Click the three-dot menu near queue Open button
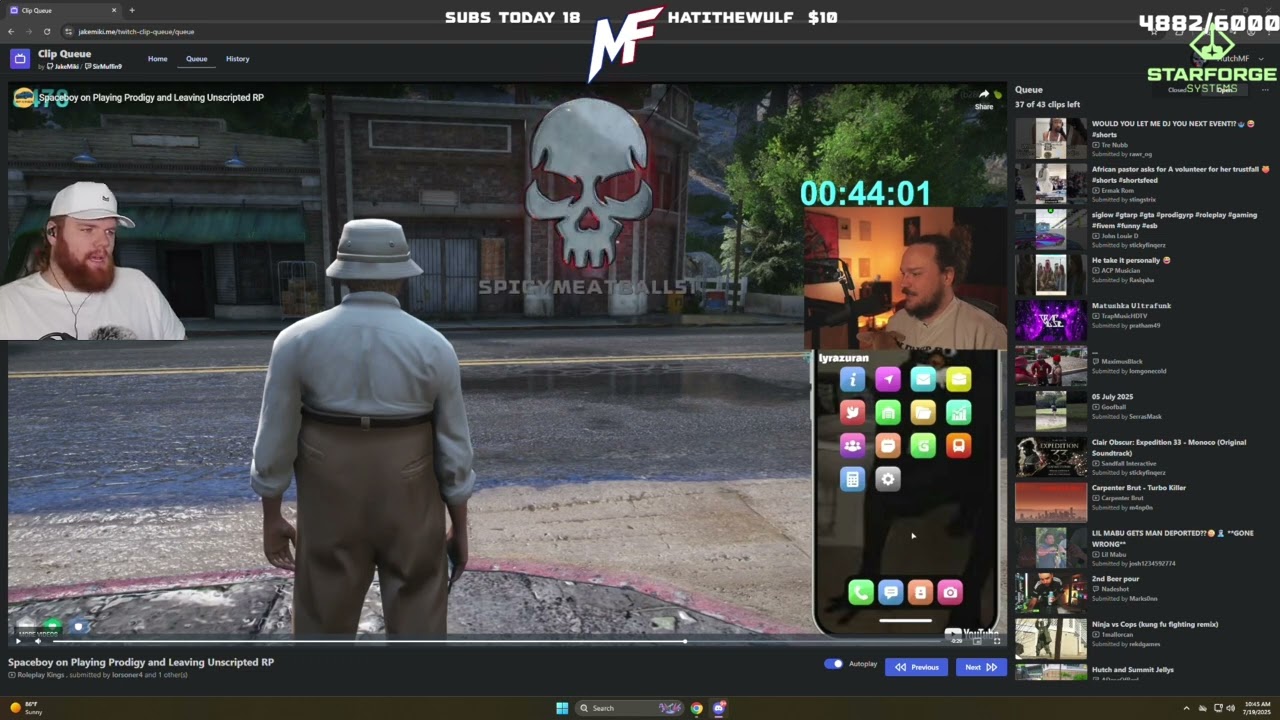 click(x=1265, y=89)
